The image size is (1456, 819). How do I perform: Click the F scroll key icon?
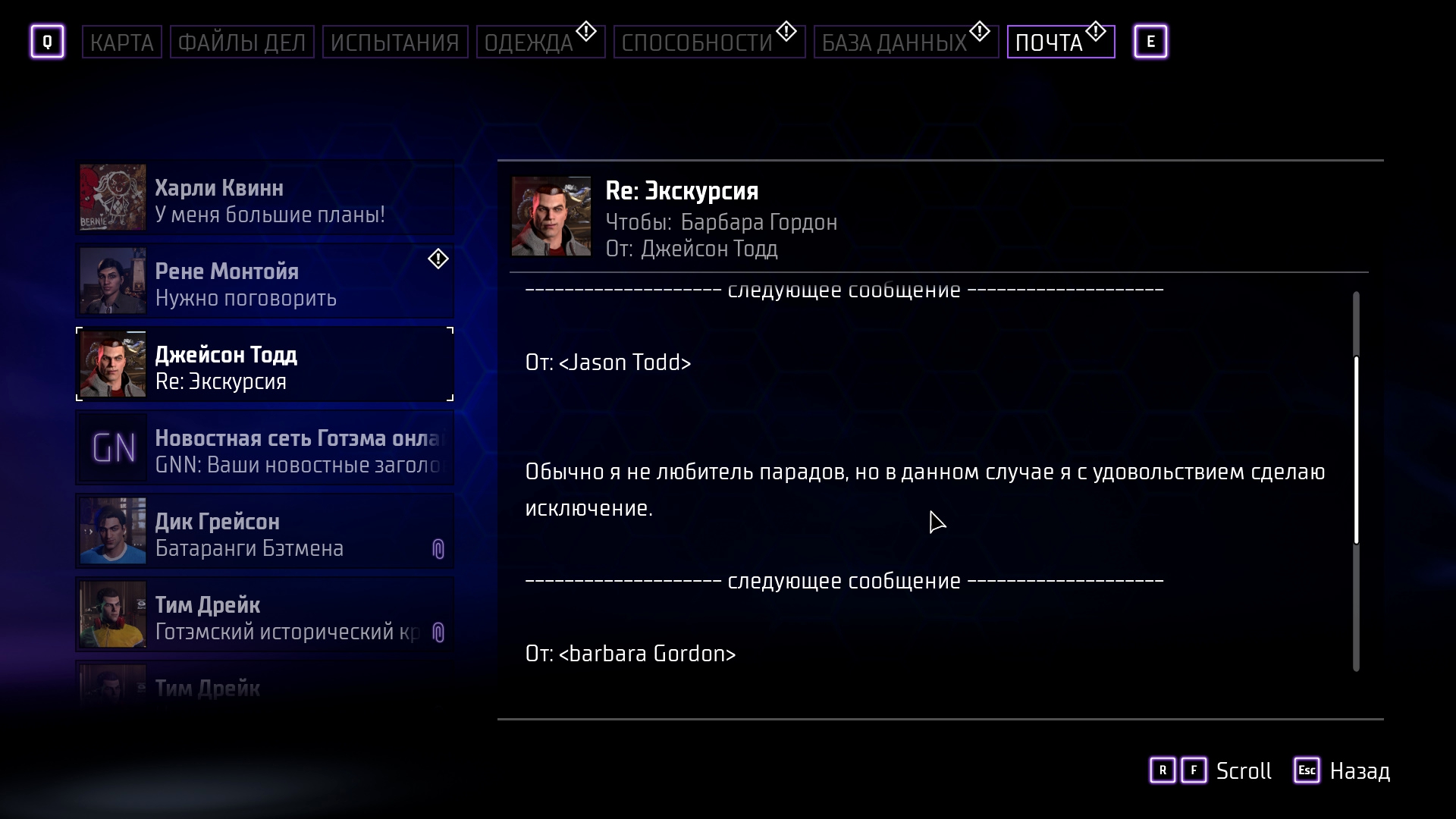(1194, 770)
